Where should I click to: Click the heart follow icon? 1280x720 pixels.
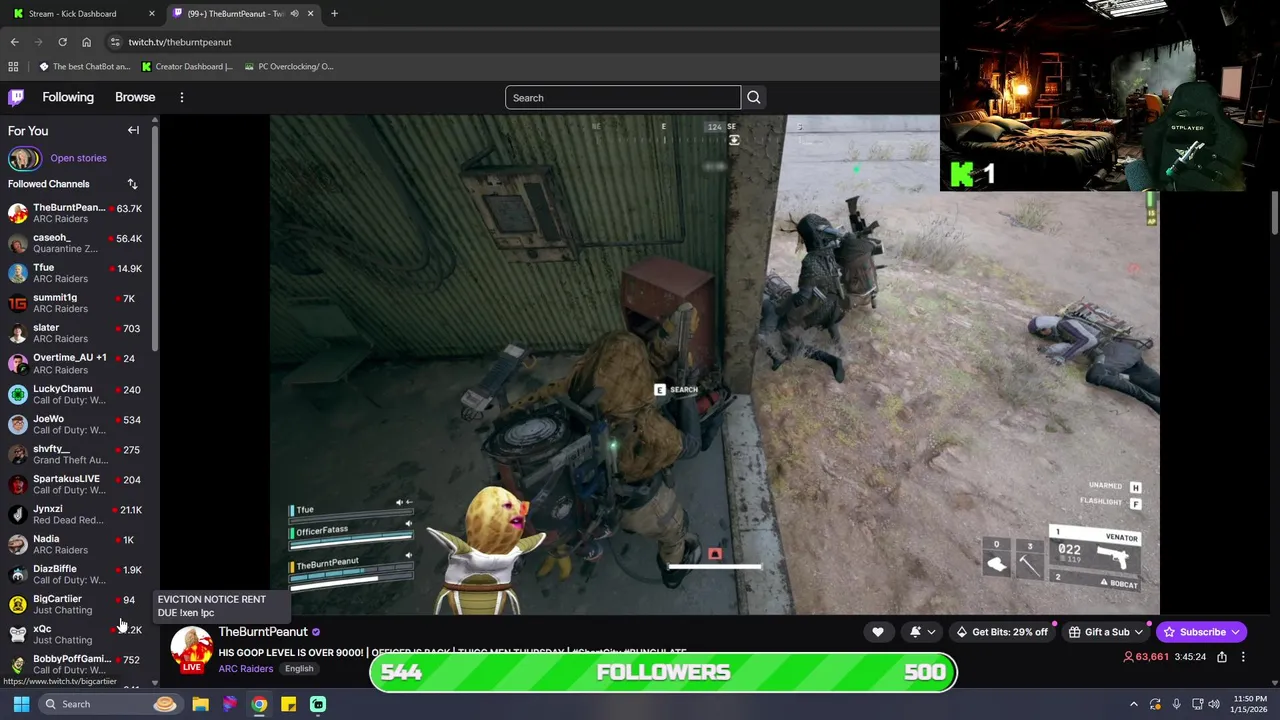click(x=878, y=632)
